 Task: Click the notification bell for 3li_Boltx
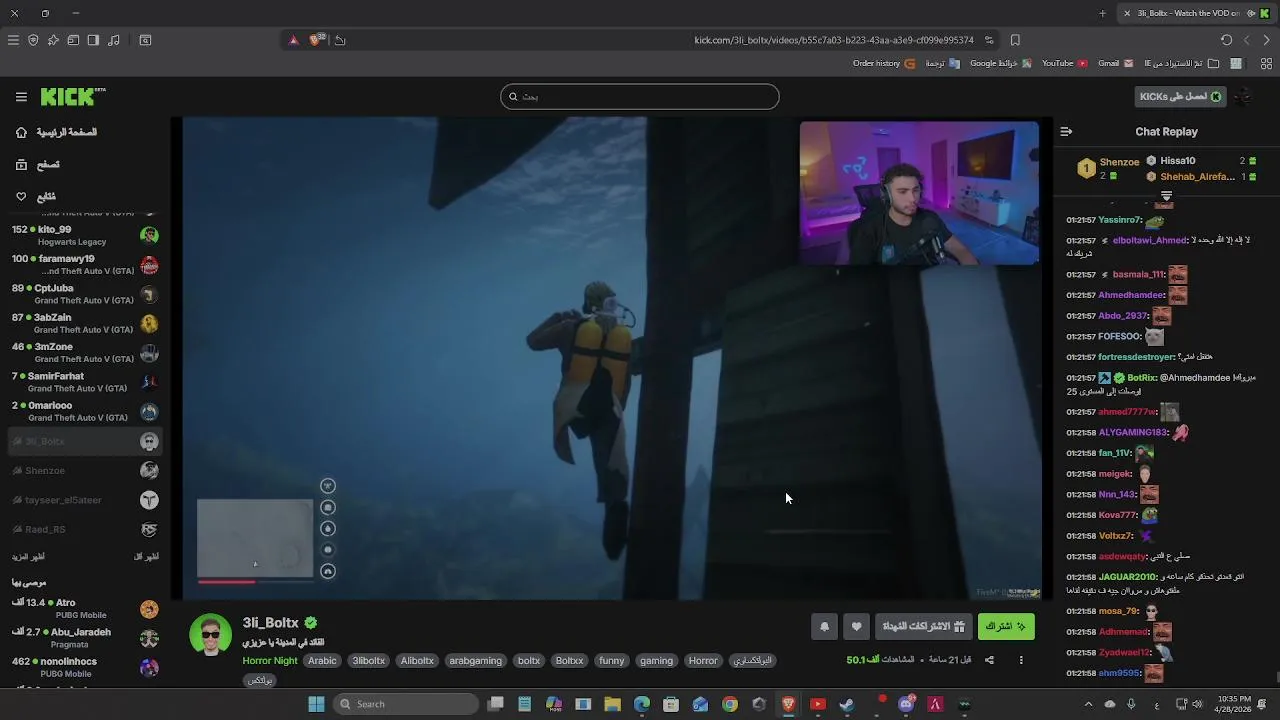824,627
